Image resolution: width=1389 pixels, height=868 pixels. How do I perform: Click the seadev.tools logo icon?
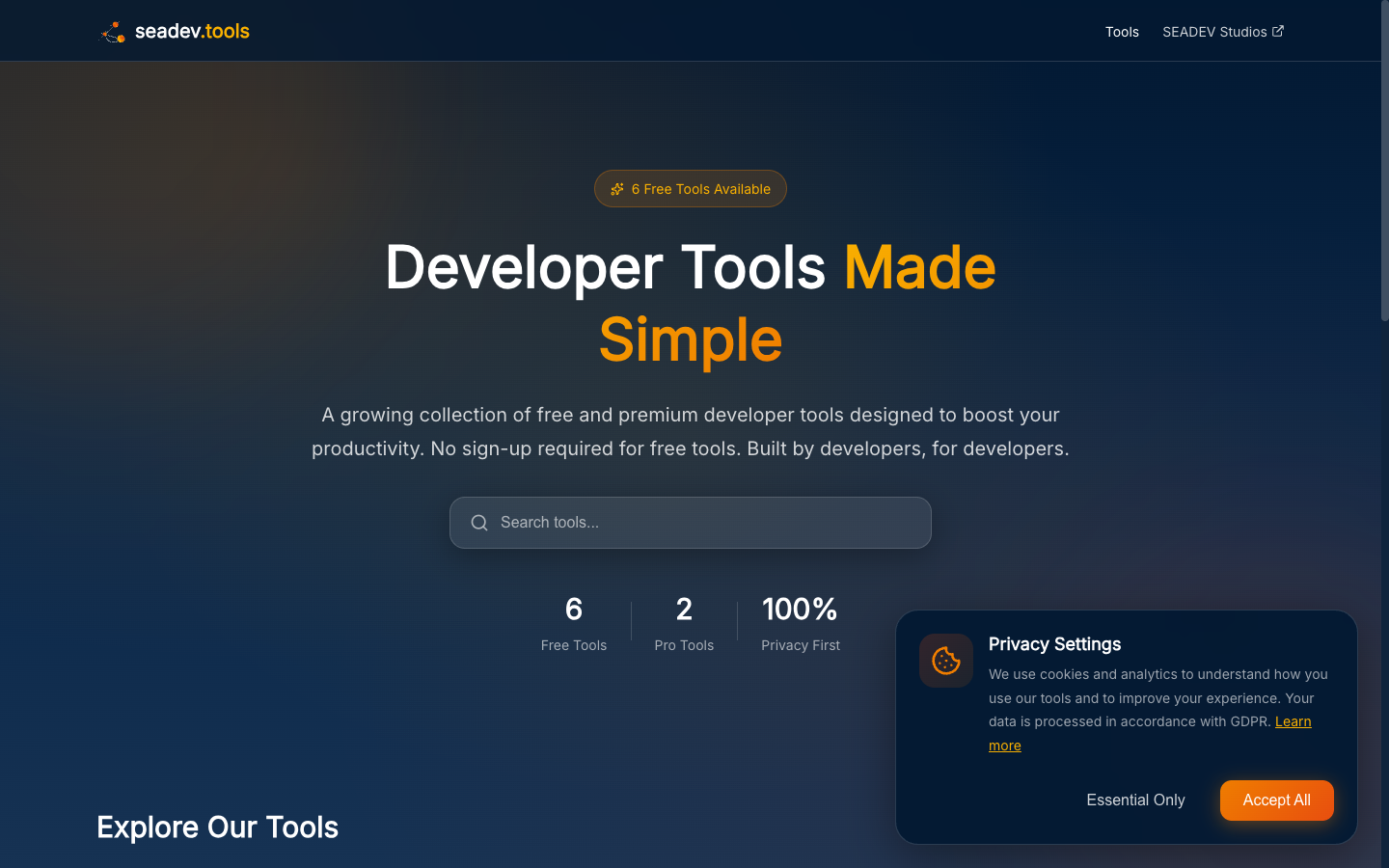112,31
